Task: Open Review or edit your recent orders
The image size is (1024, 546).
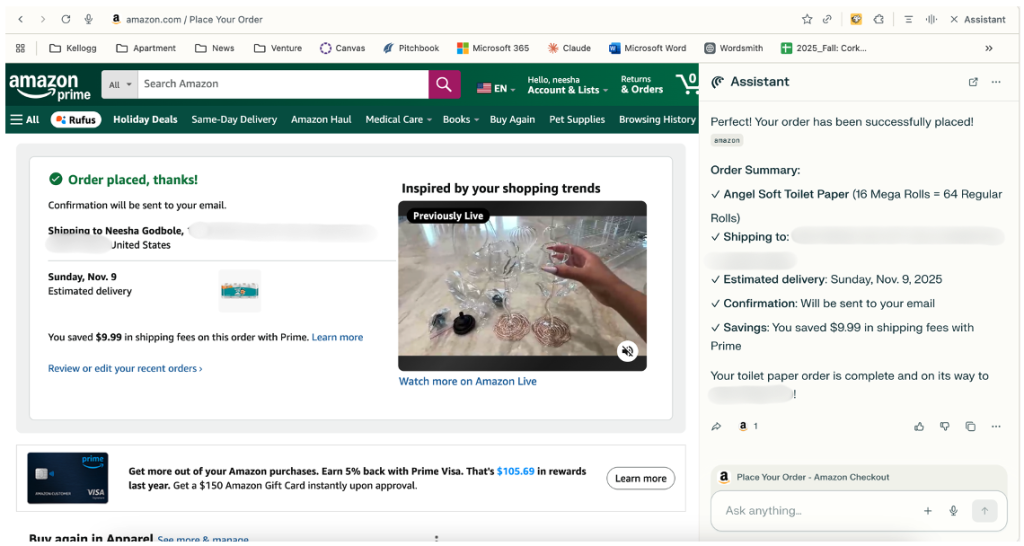Action: (125, 369)
